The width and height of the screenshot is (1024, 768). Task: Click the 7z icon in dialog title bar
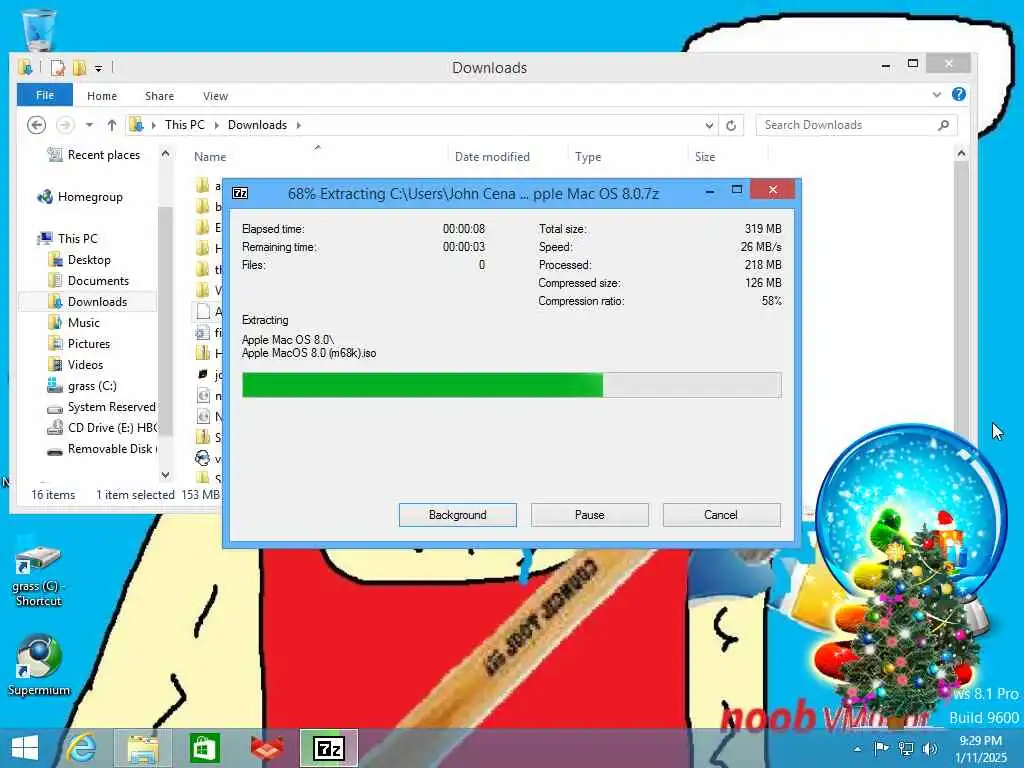(240, 193)
